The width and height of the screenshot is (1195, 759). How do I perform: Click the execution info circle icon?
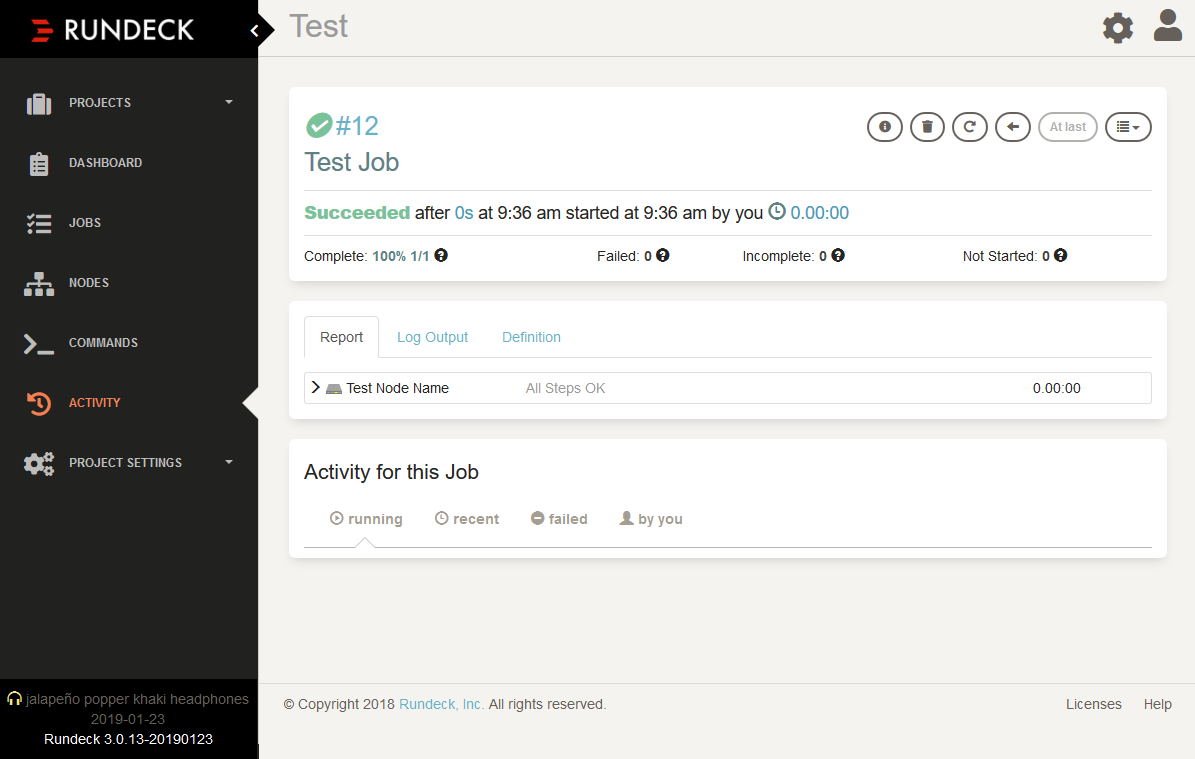point(884,126)
